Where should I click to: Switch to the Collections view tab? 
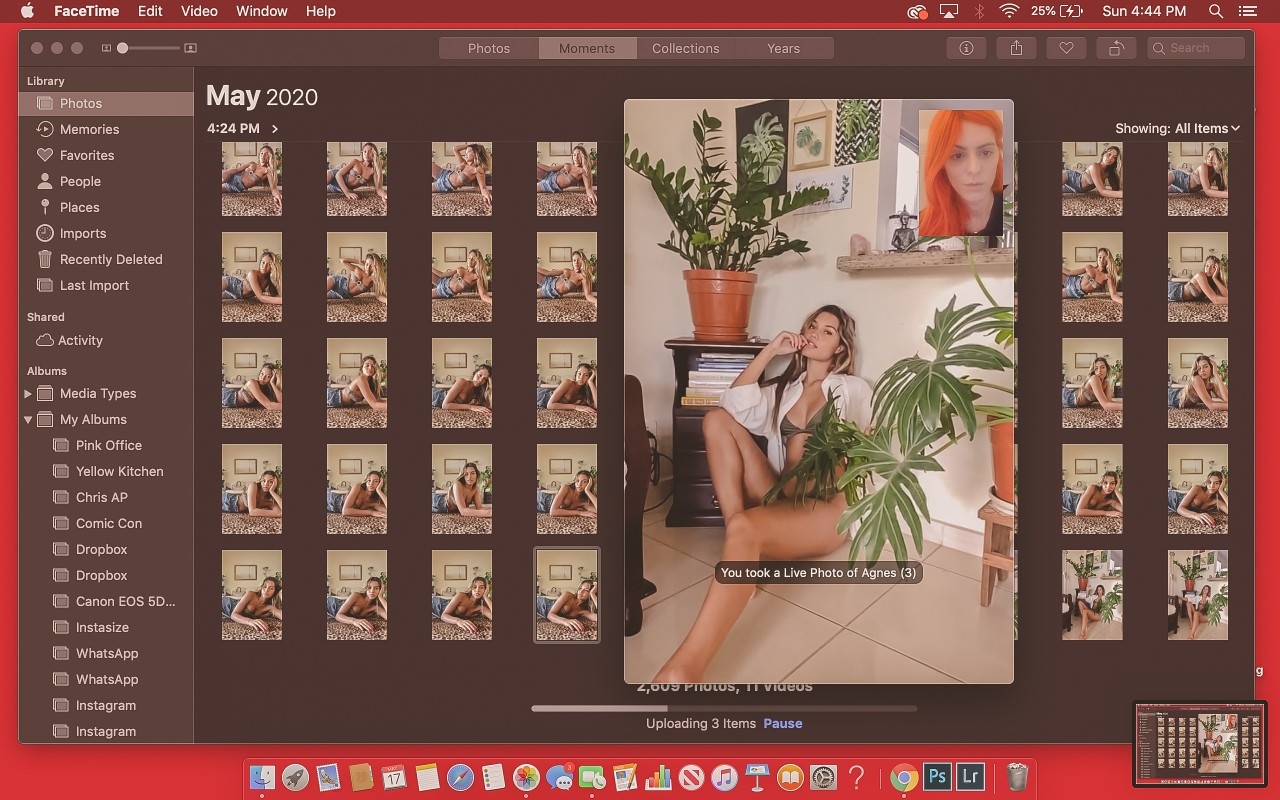[686, 48]
